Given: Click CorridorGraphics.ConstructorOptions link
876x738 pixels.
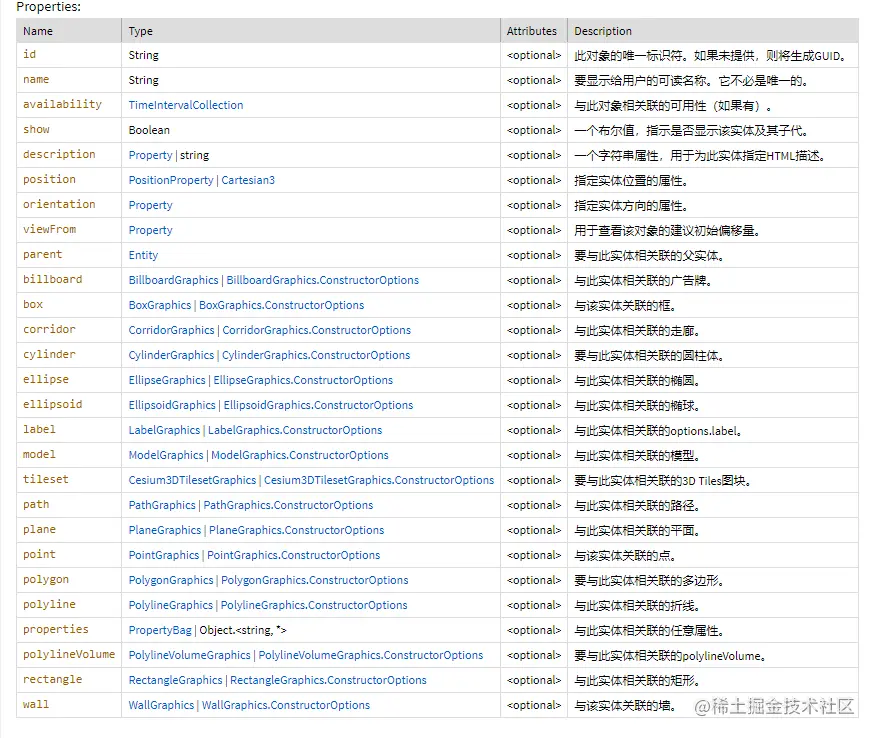Looking at the screenshot, I should 316,330.
